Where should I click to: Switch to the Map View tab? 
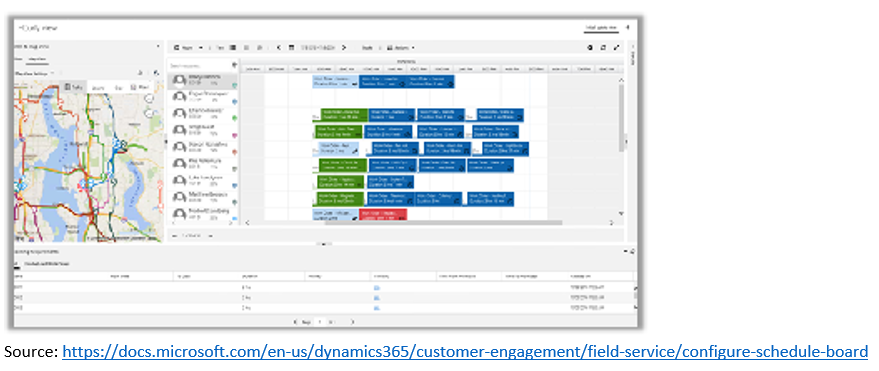click(x=37, y=59)
